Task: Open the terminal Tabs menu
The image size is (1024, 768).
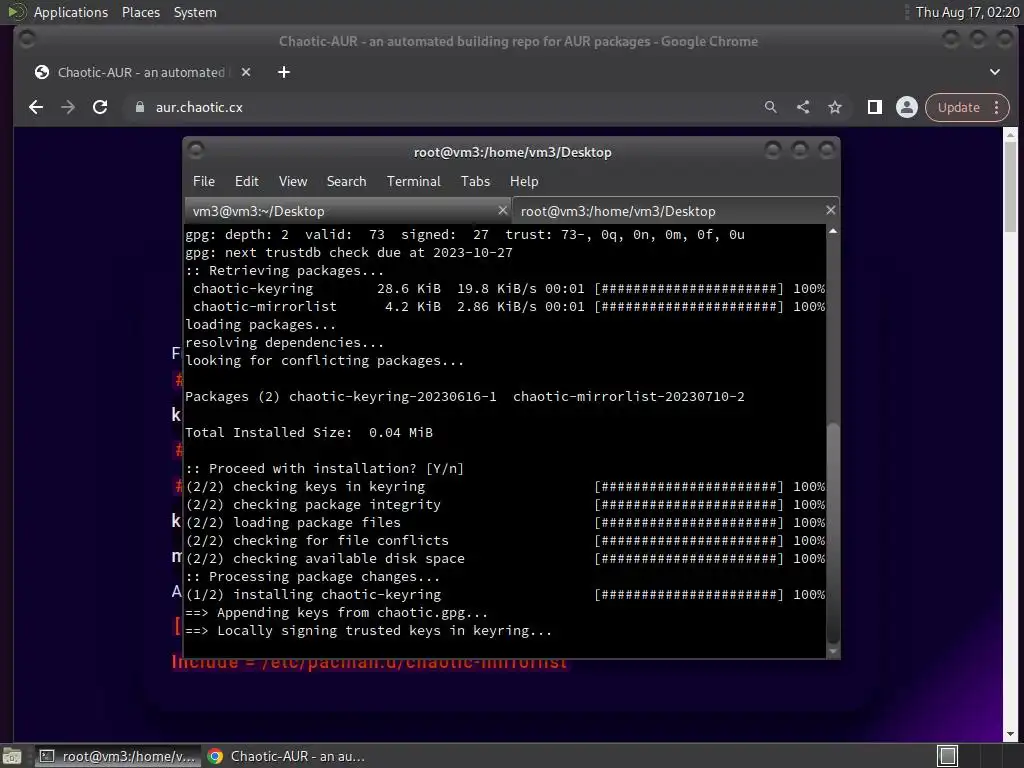Action: tap(475, 182)
